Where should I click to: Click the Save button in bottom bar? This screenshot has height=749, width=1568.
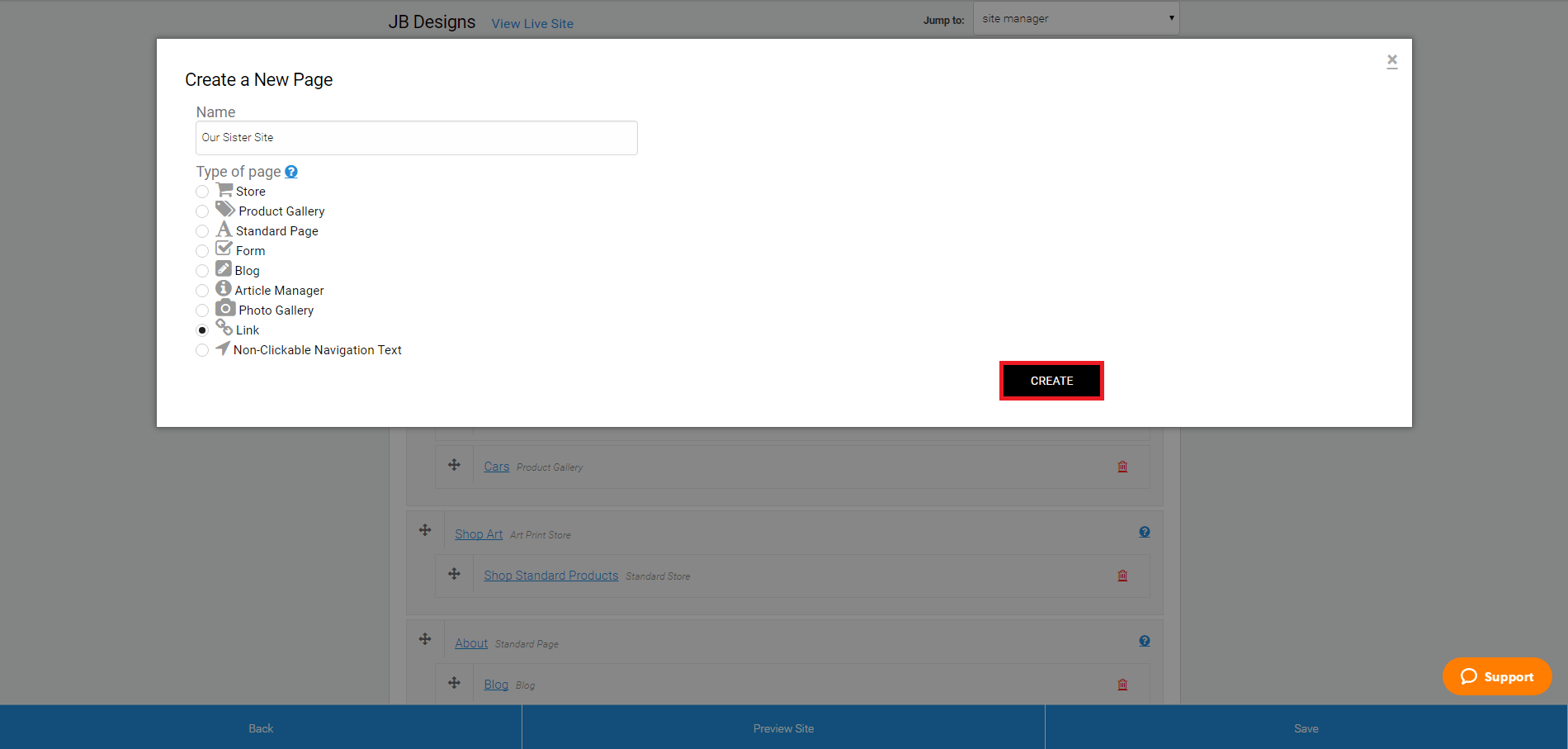(1306, 728)
